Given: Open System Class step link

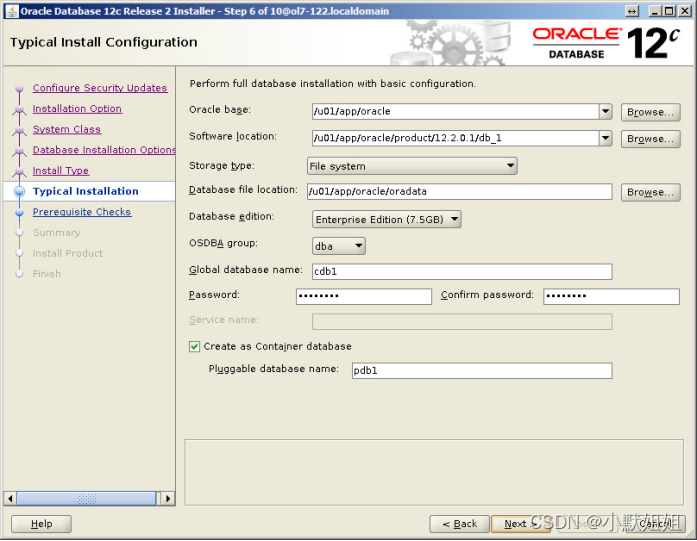Looking at the screenshot, I should coord(67,129).
